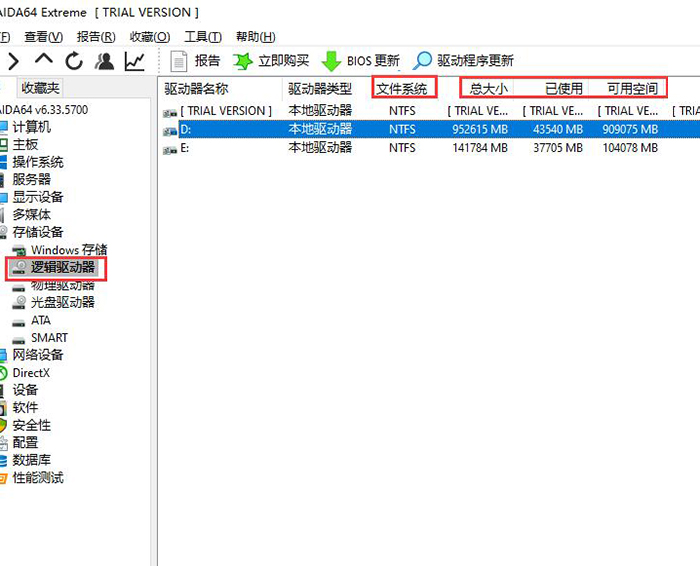
Task: Expand the 存储设备 tree node
Action: pyautogui.click(x=38, y=232)
